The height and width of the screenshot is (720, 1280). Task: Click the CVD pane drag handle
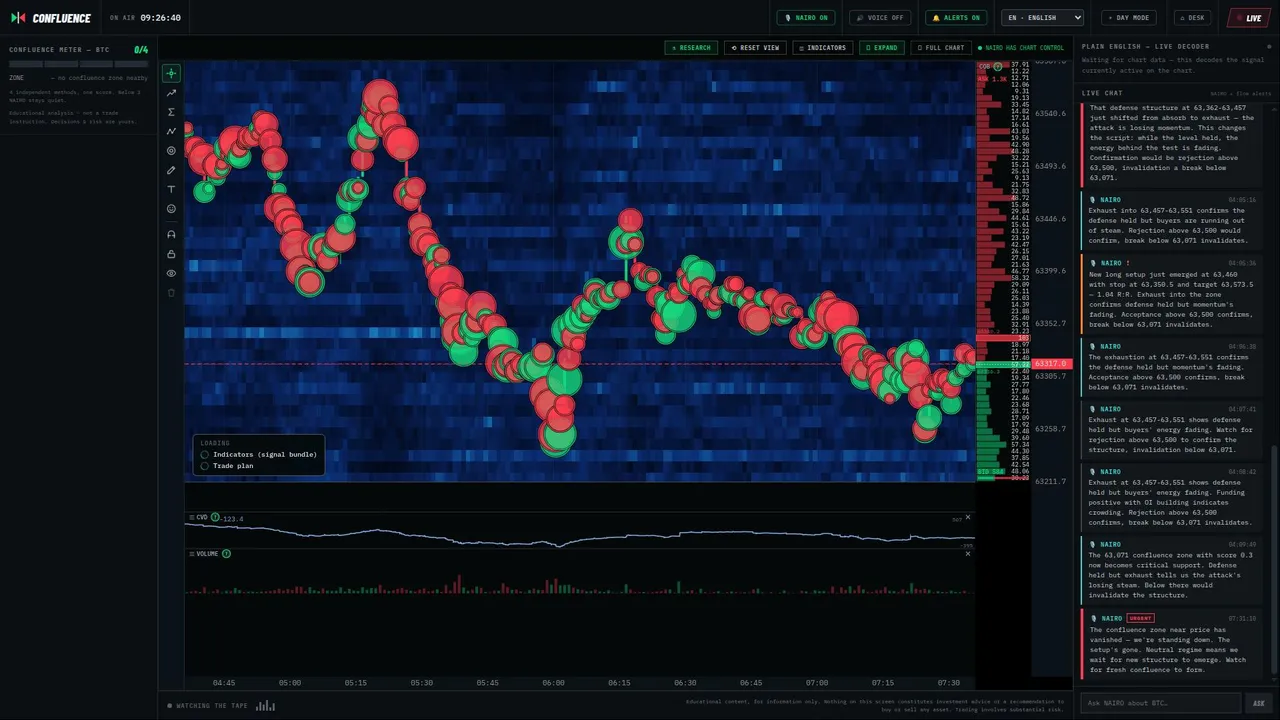(191, 517)
